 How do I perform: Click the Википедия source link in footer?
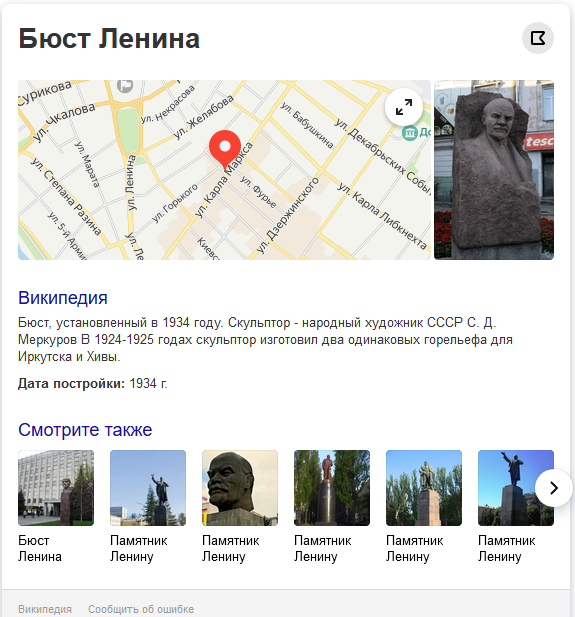point(45,609)
